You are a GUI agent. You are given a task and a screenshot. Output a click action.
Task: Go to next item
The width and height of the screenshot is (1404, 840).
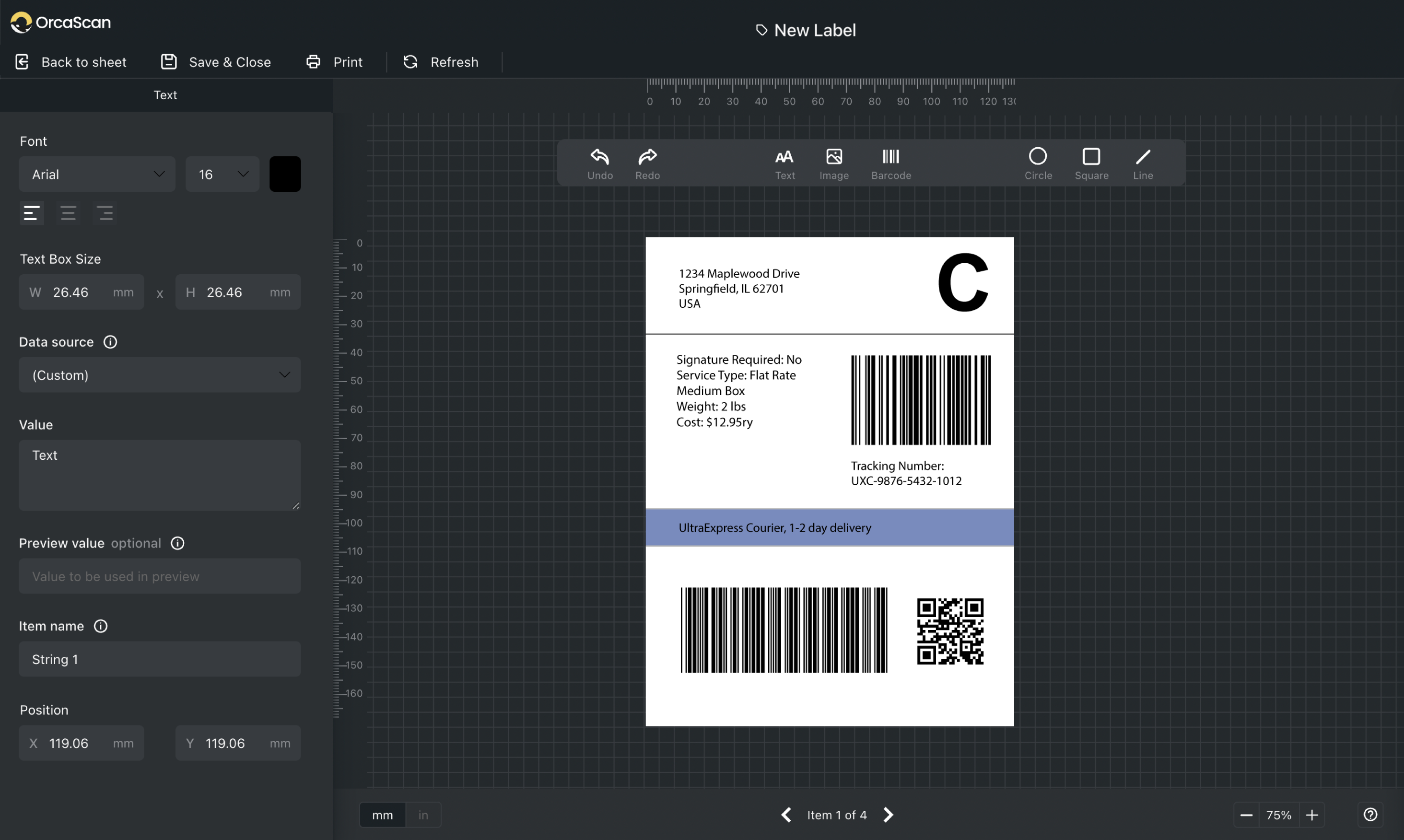point(888,815)
